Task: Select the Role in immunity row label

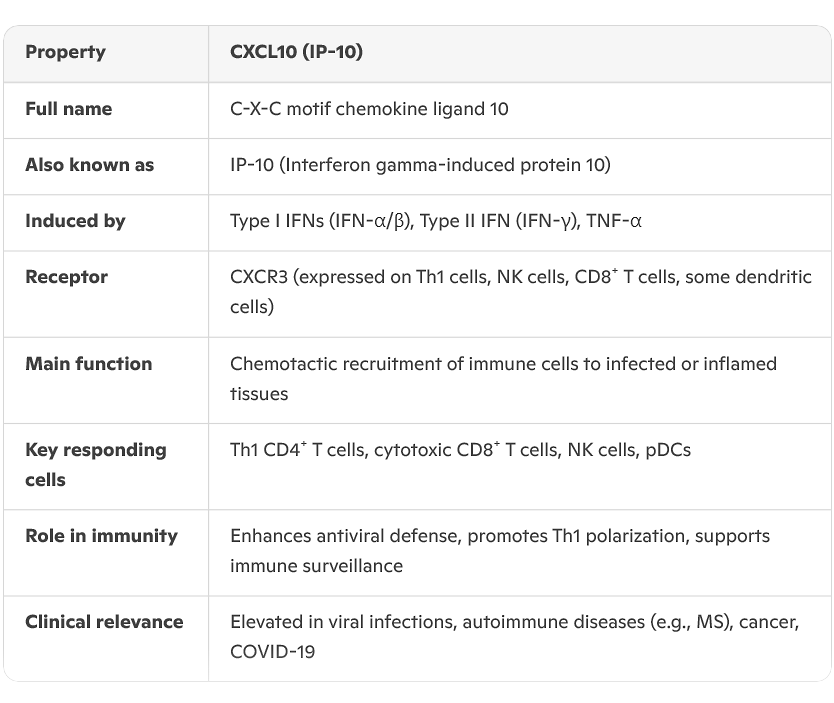Action: (101, 536)
